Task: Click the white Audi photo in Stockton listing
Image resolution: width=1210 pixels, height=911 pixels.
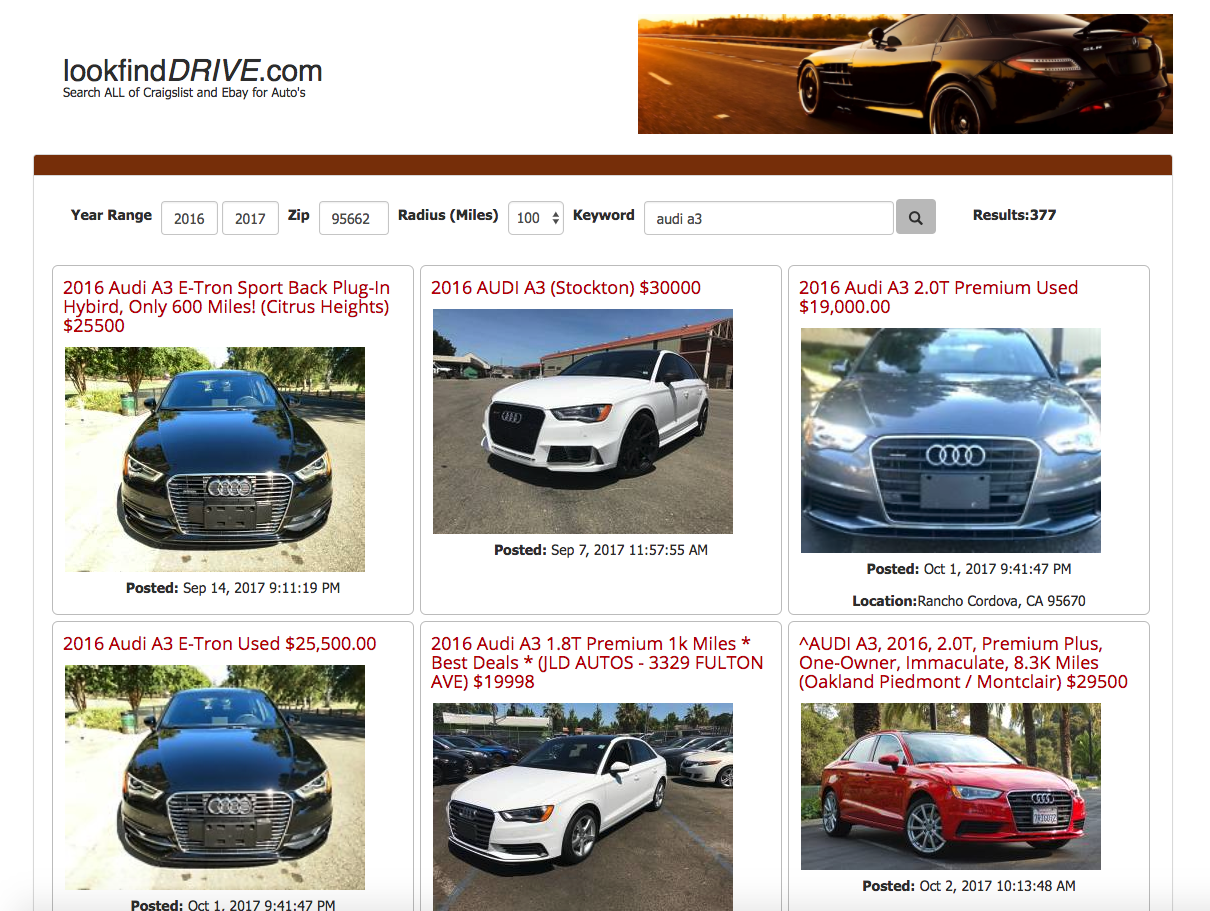Action: [x=582, y=421]
